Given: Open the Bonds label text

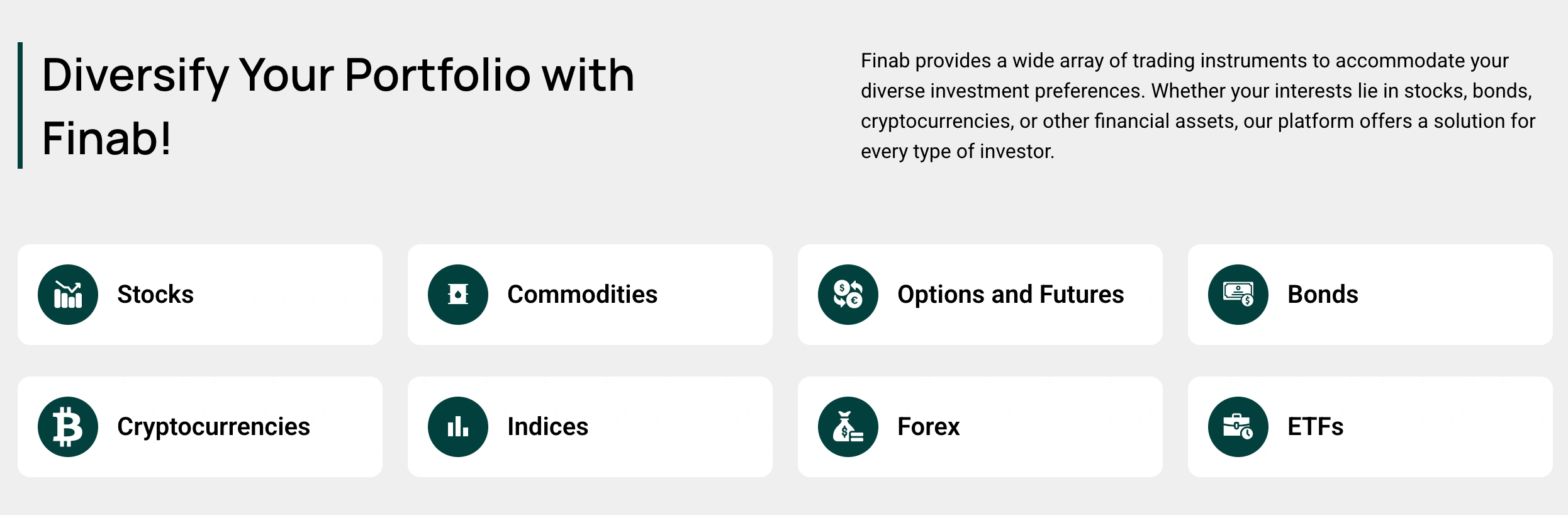Looking at the screenshot, I should pos(1323,295).
